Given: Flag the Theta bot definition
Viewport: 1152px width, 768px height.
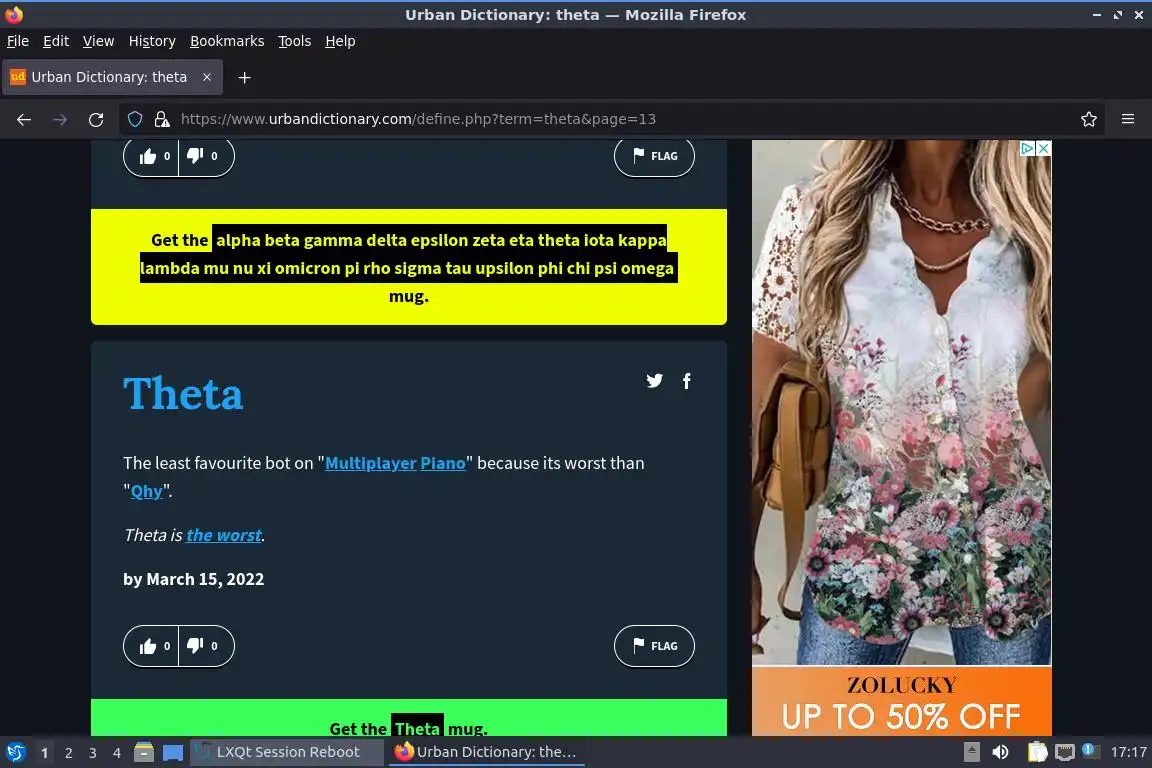Looking at the screenshot, I should pos(654,646).
